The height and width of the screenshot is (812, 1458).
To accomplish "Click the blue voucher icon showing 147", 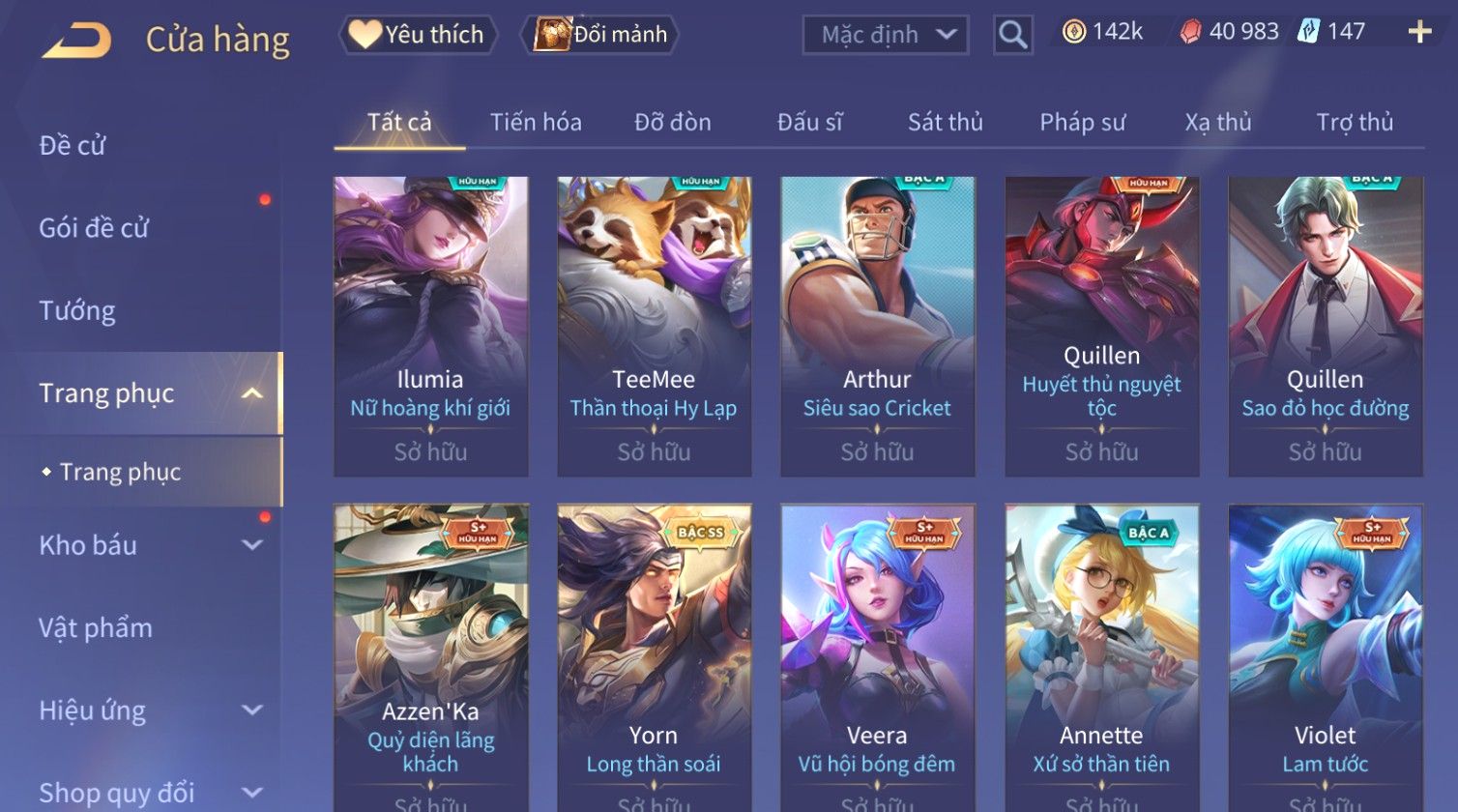I will click(1308, 32).
